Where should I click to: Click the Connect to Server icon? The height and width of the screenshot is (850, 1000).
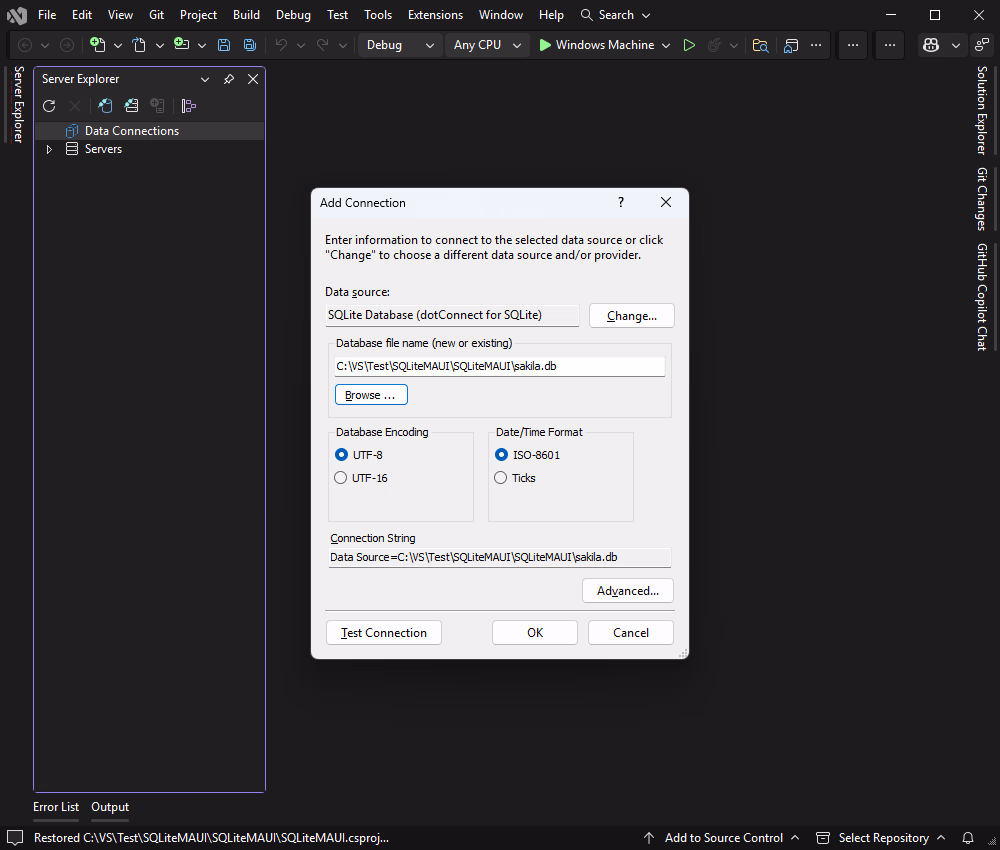pyautogui.click(x=130, y=105)
